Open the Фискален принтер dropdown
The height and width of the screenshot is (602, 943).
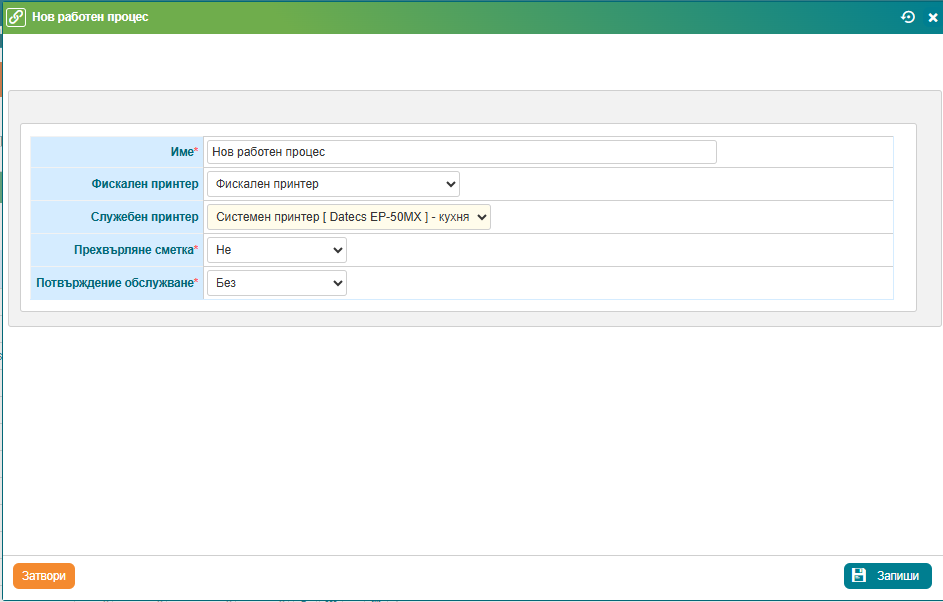(333, 184)
